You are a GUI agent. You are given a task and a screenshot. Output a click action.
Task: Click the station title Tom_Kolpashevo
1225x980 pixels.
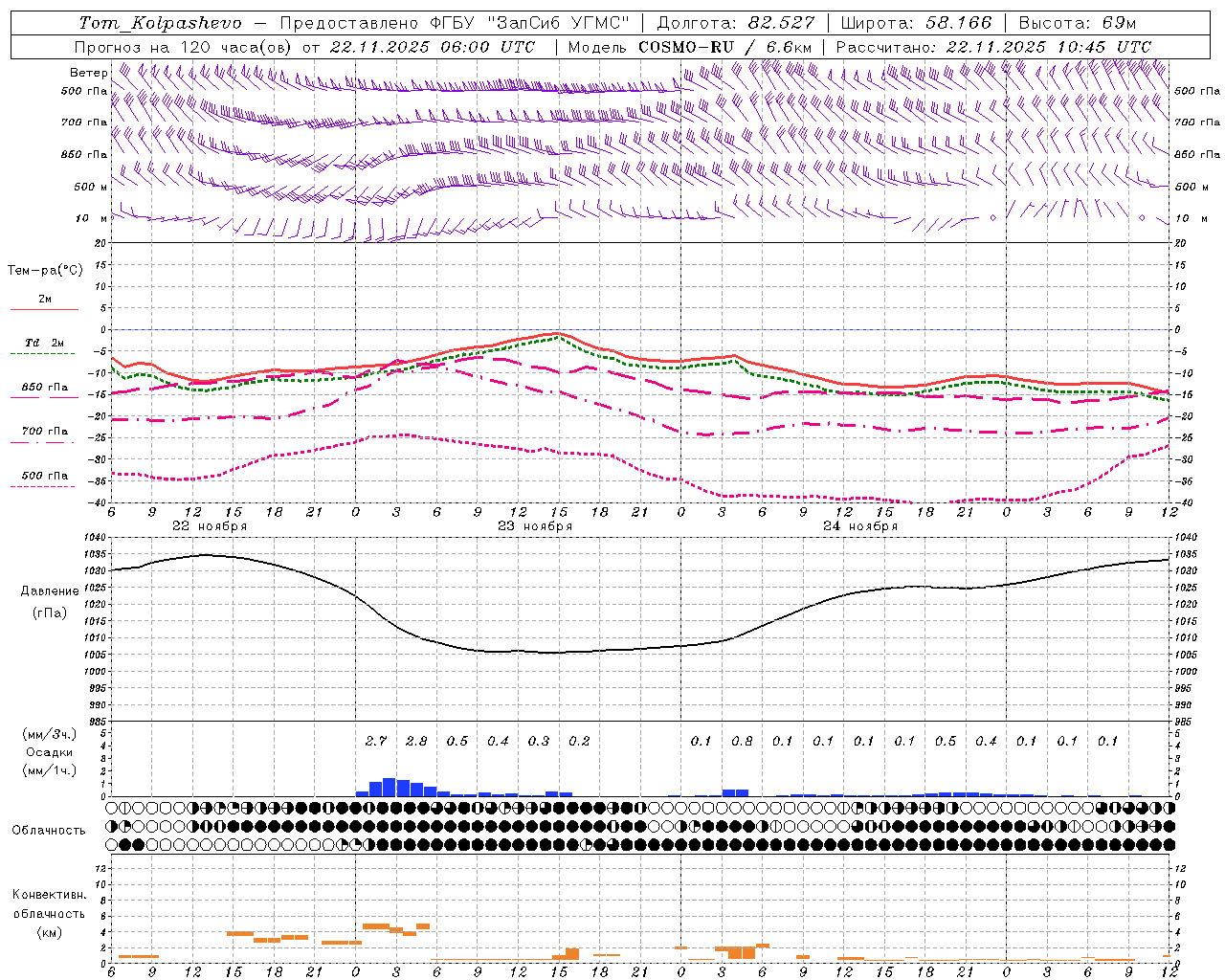[161, 23]
